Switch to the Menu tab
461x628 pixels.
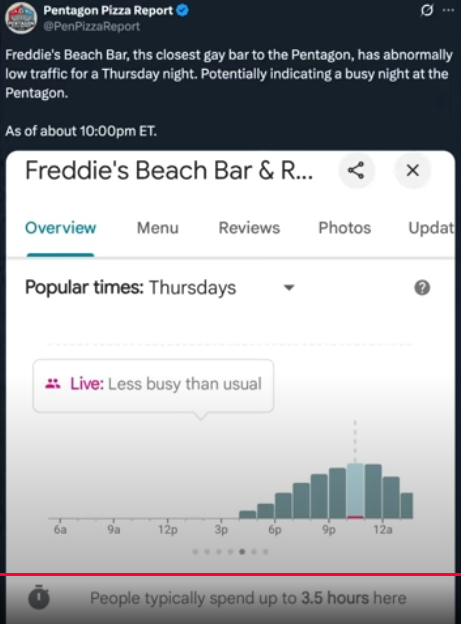(x=158, y=228)
